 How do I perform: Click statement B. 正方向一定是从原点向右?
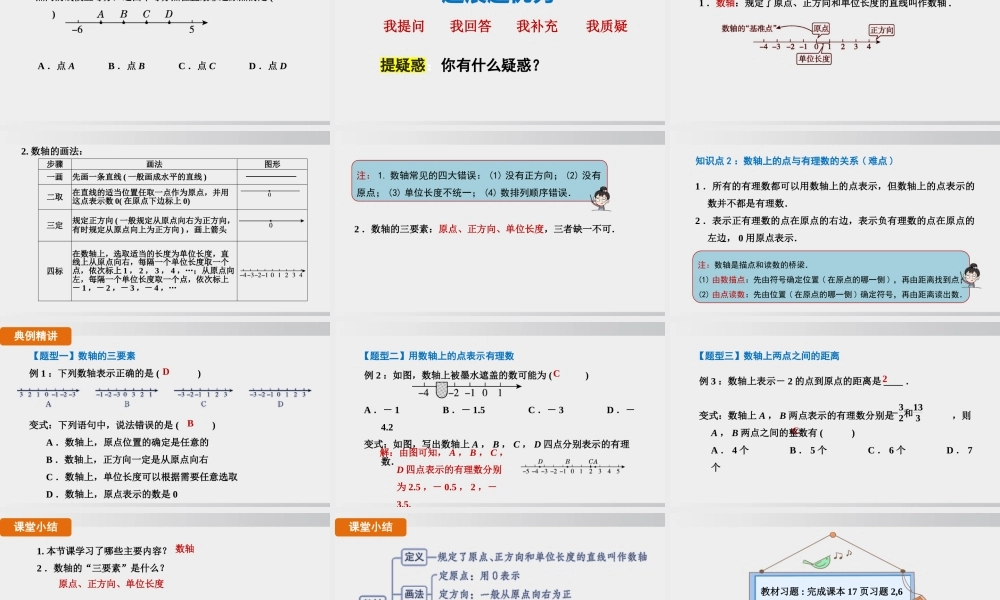point(127,459)
